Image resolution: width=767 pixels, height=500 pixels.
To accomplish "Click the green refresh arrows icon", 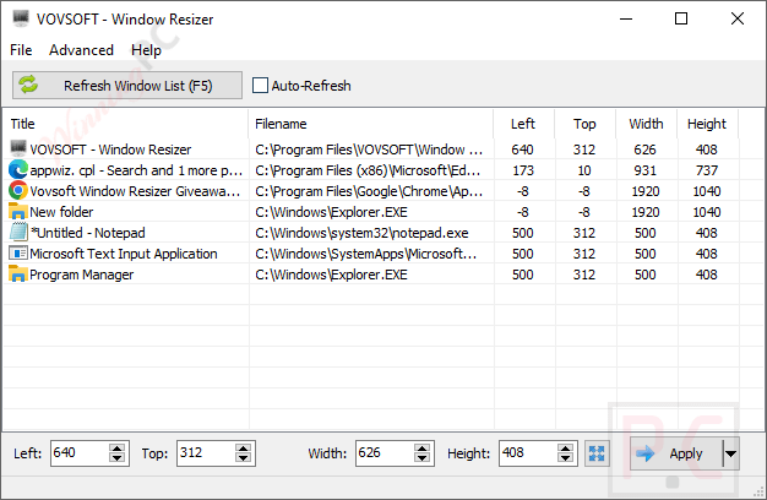I will (x=28, y=85).
